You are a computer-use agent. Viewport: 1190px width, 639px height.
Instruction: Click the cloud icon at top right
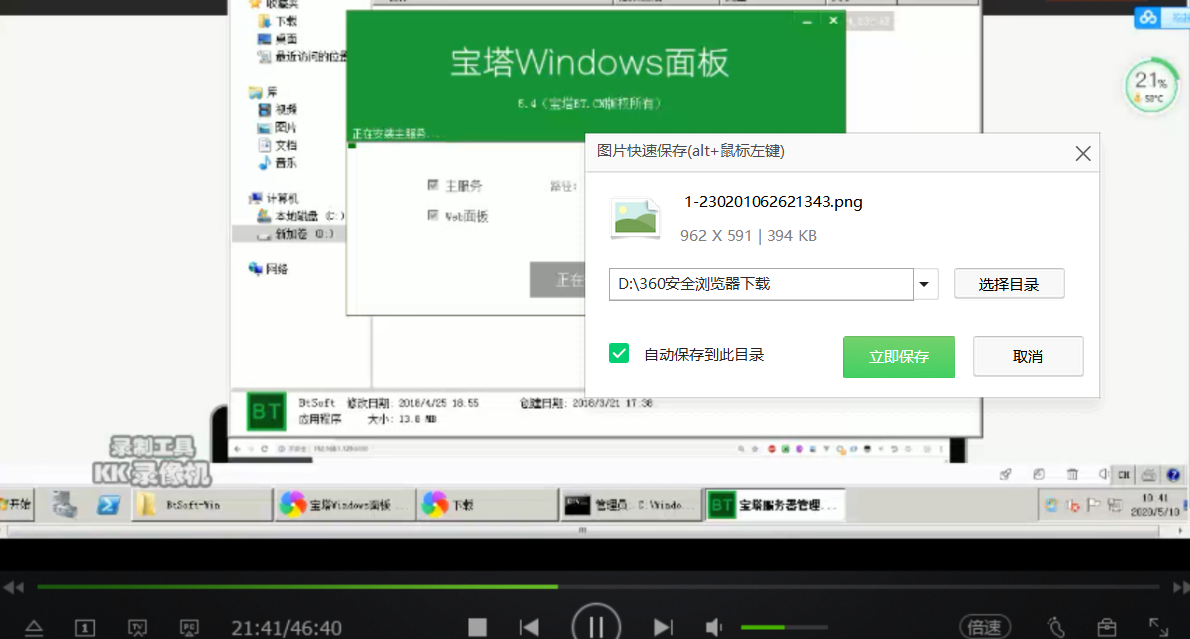pos(1148,17)
